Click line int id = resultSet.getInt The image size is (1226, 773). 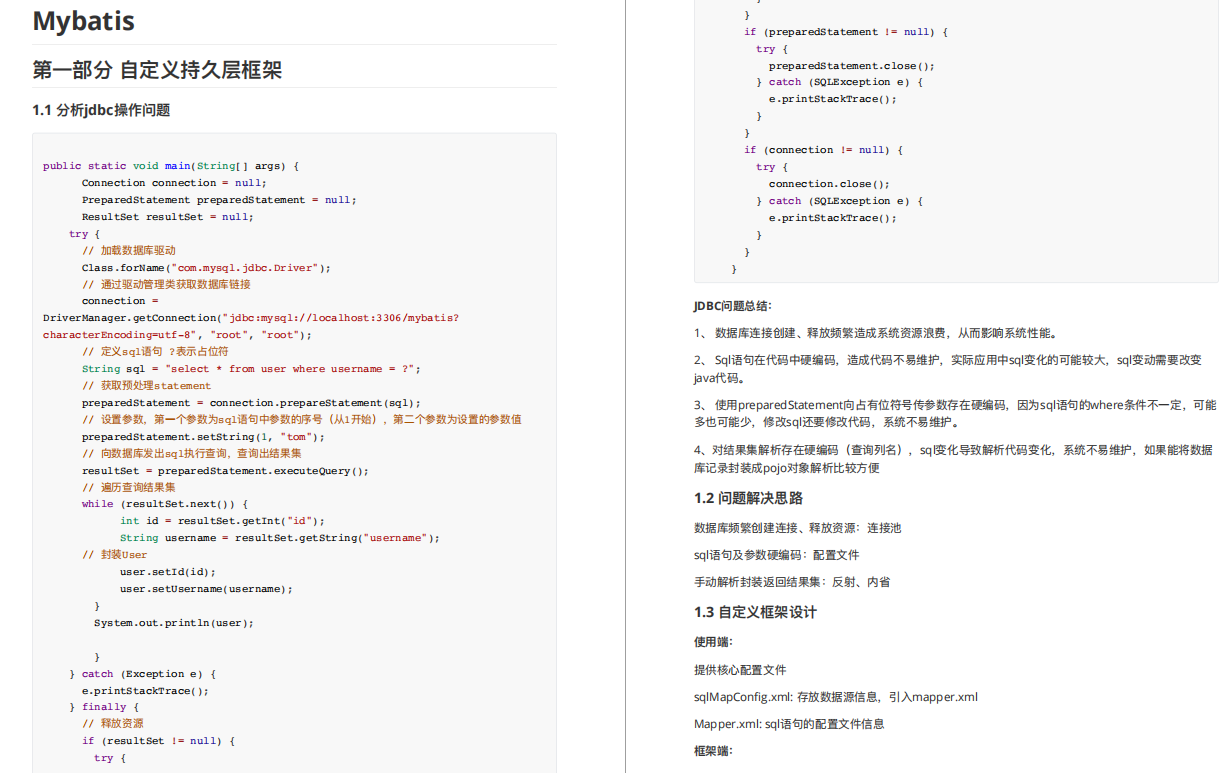222,521
